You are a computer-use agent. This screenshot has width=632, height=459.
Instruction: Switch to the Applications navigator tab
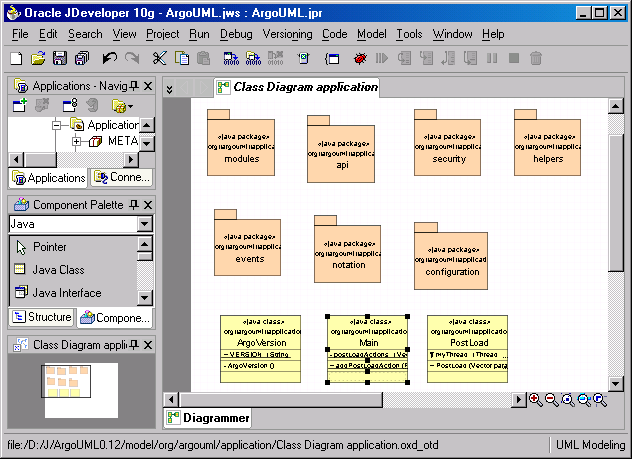(x=48, y=178)
